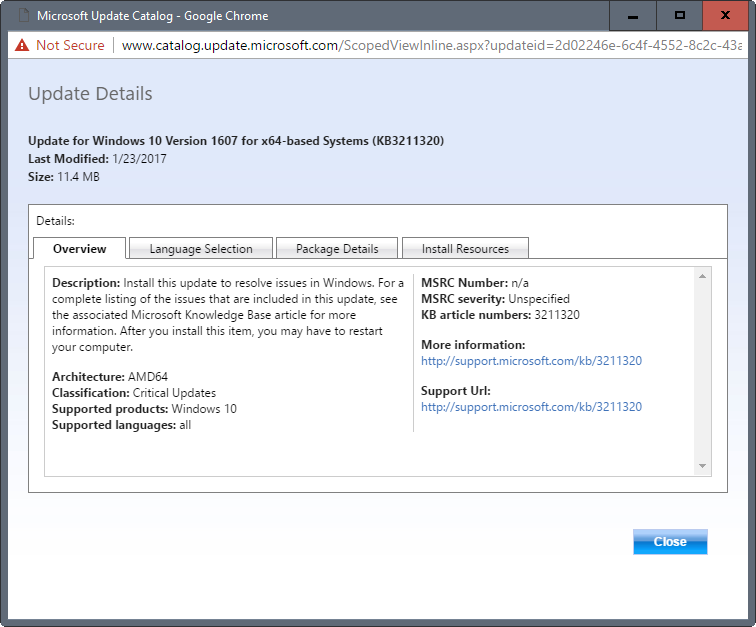Screen dimensions: 756x627
Task: Click the MSRC Number n/a text
Action: 475,283
